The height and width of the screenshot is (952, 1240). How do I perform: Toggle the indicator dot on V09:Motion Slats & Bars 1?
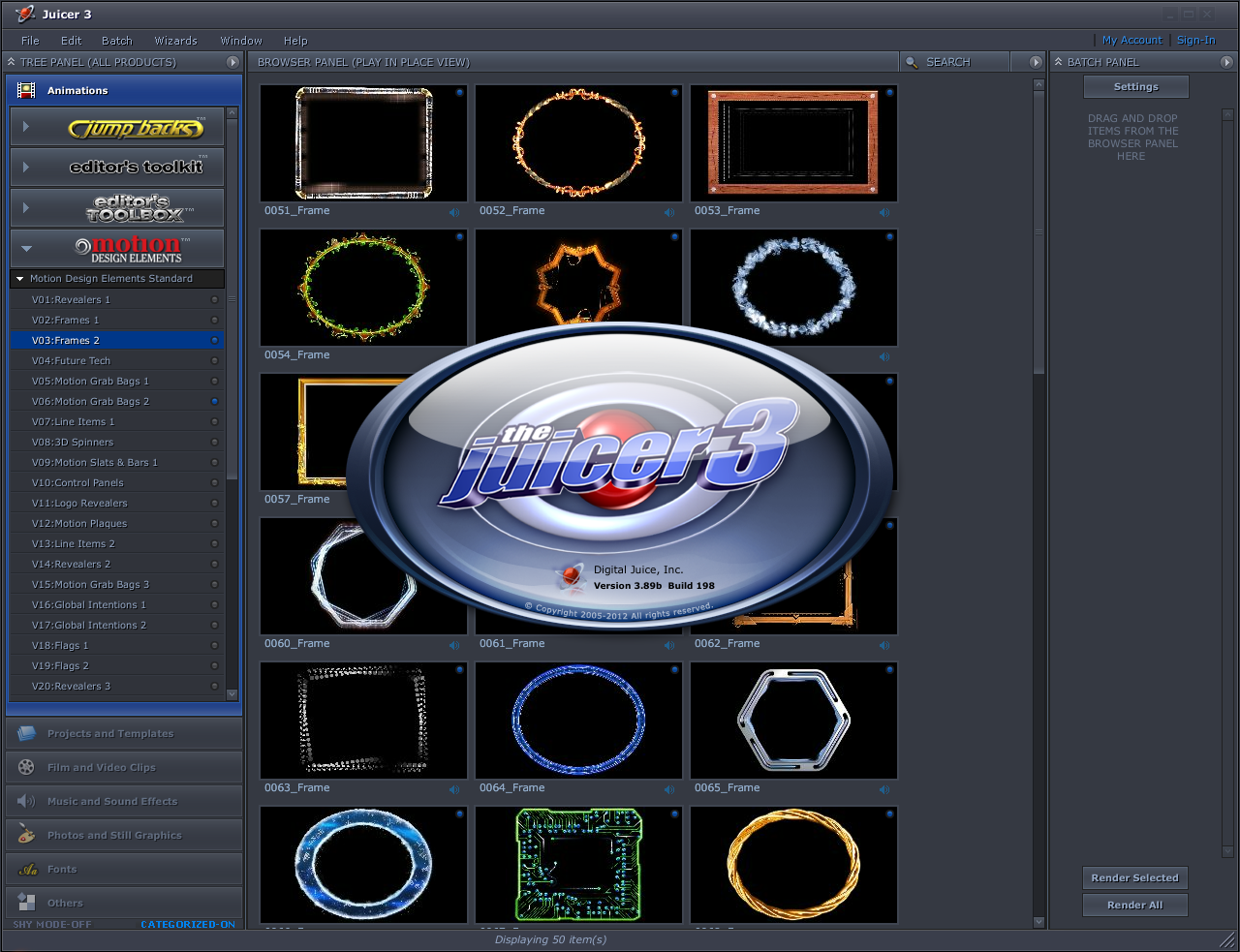coord(214,462)
